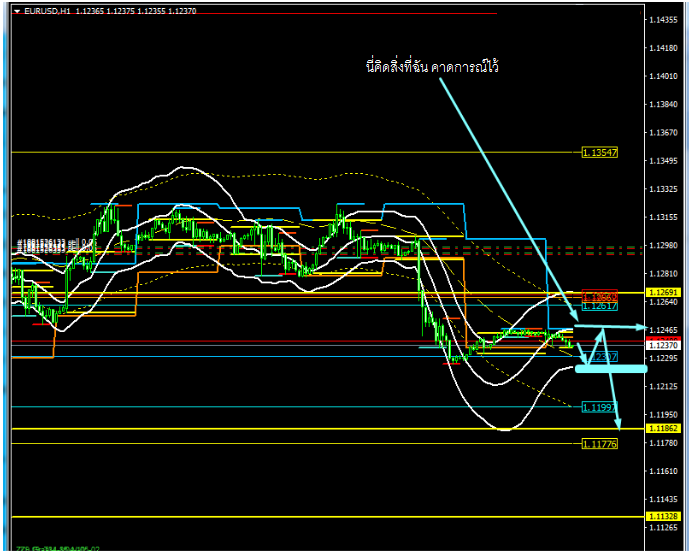Click 1.12640 on the price scale

coord(663,302)
